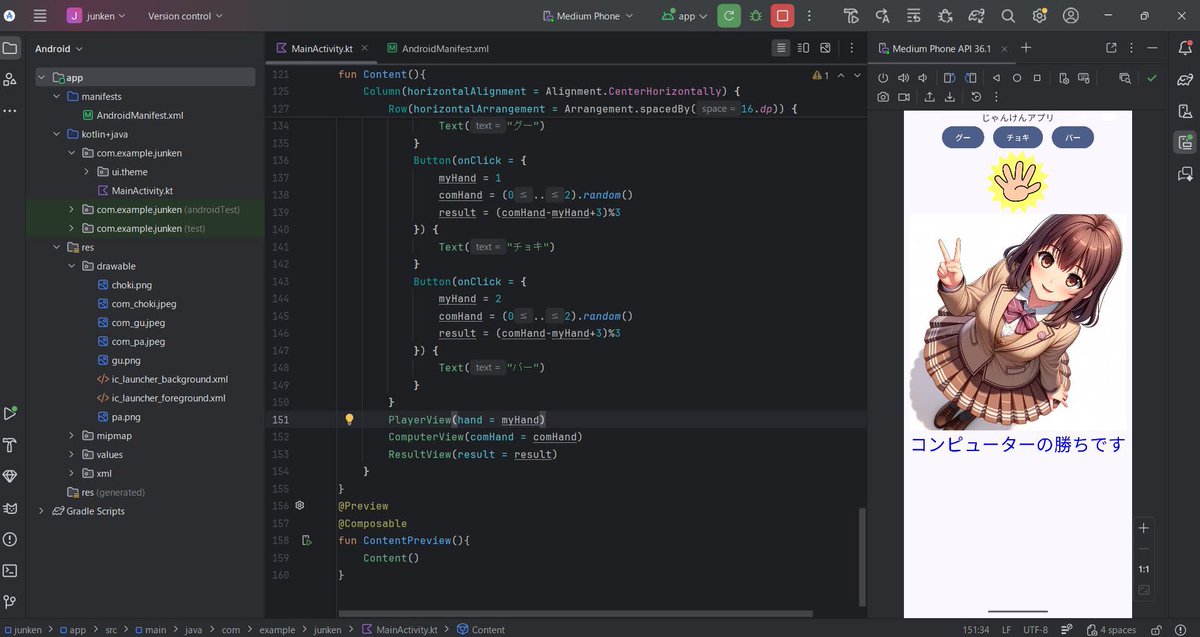The width and height of the screenshot is (1200, 637).
Task: Select ic_launcher_foreground.xml file
Action: coord(161,398)
